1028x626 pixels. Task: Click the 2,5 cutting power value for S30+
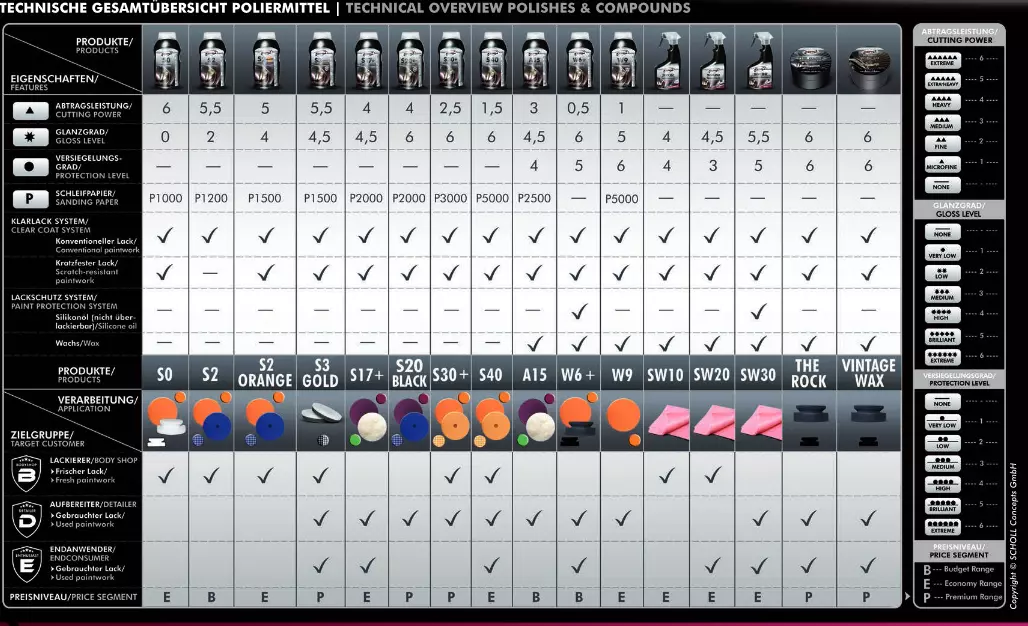point(450,108)
